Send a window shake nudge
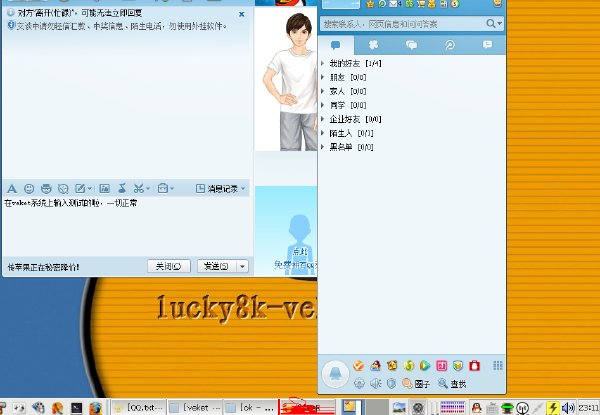The image size is (600, 415). tap(63, 189)
